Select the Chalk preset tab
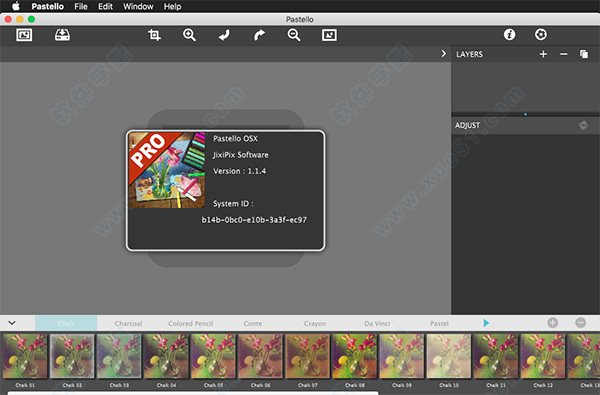This screenshot has width=600, height=395. [66, 323]
